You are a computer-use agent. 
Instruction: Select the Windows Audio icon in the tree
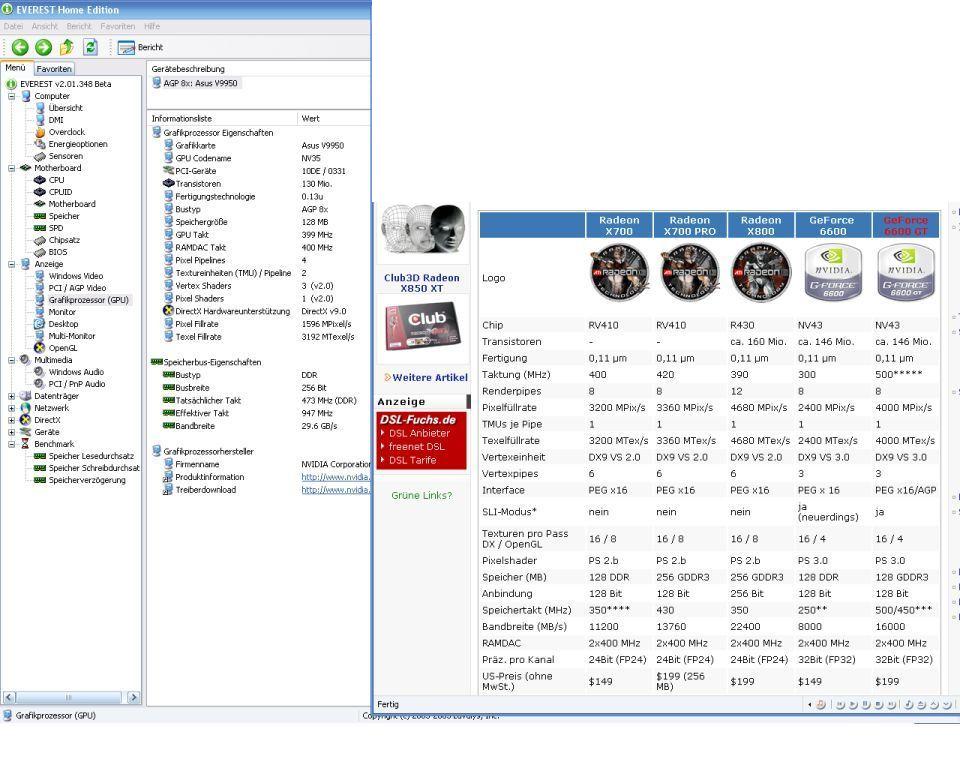click(40, 372)
